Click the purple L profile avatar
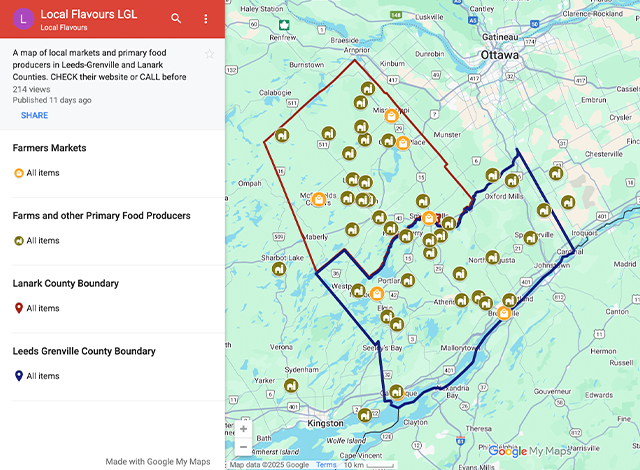 tap(24, 19)
